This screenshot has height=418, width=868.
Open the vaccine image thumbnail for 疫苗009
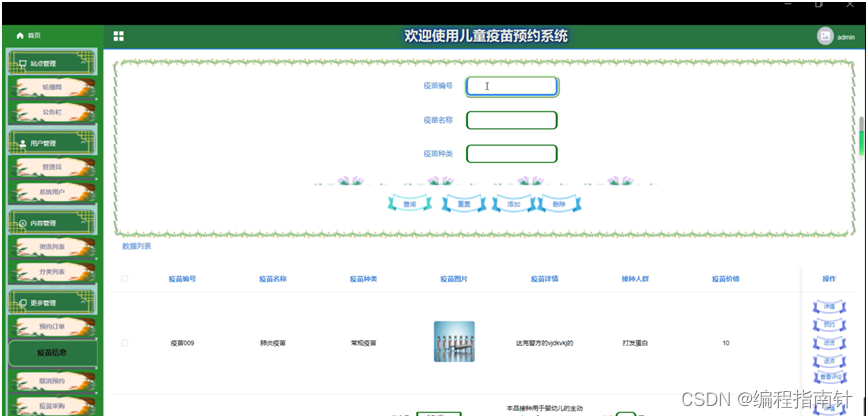click(x=454, y=342)
